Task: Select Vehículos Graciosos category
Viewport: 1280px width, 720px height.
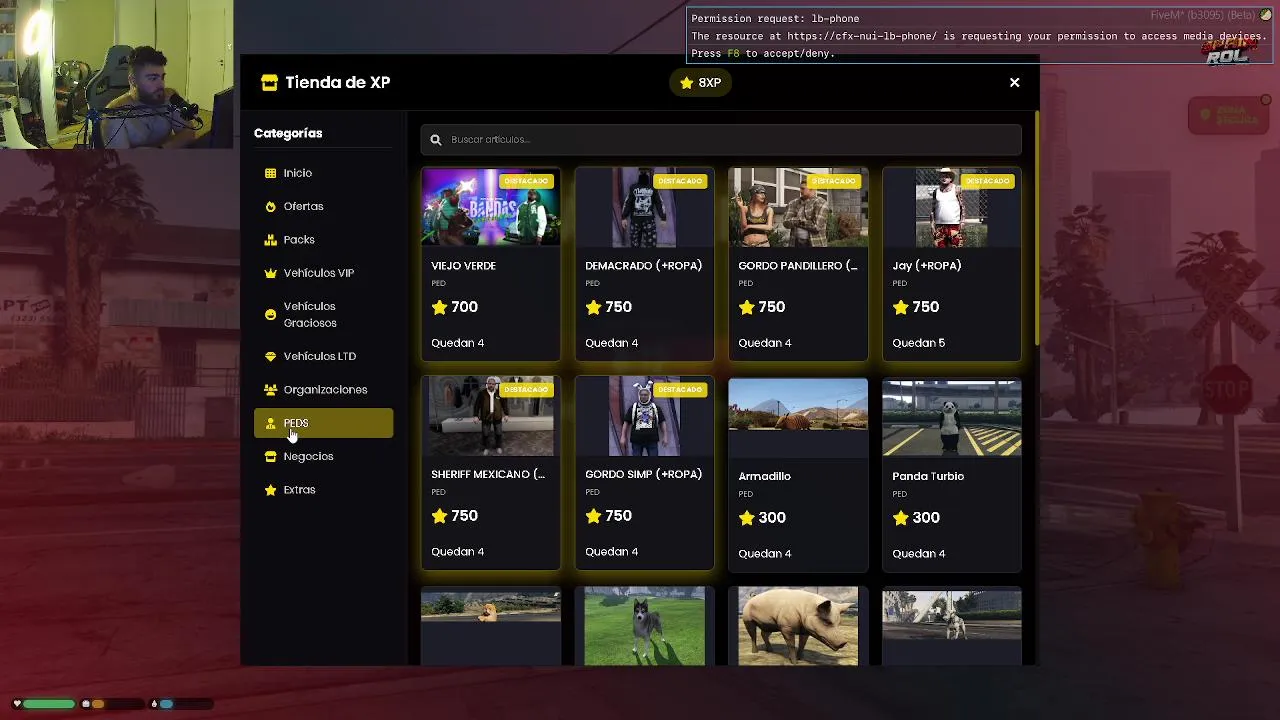Action: (x=323, y=315)
